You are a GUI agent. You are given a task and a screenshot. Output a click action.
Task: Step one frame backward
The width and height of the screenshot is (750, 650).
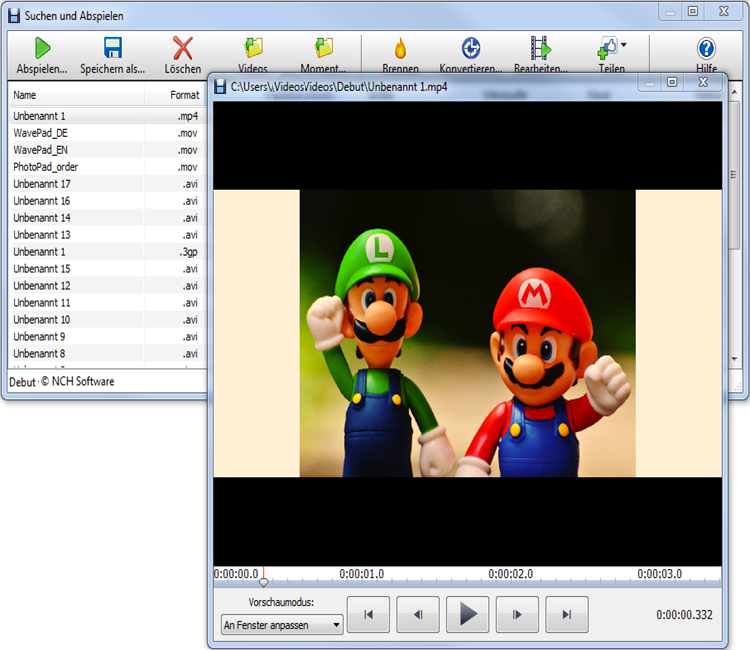click(418, 615)
